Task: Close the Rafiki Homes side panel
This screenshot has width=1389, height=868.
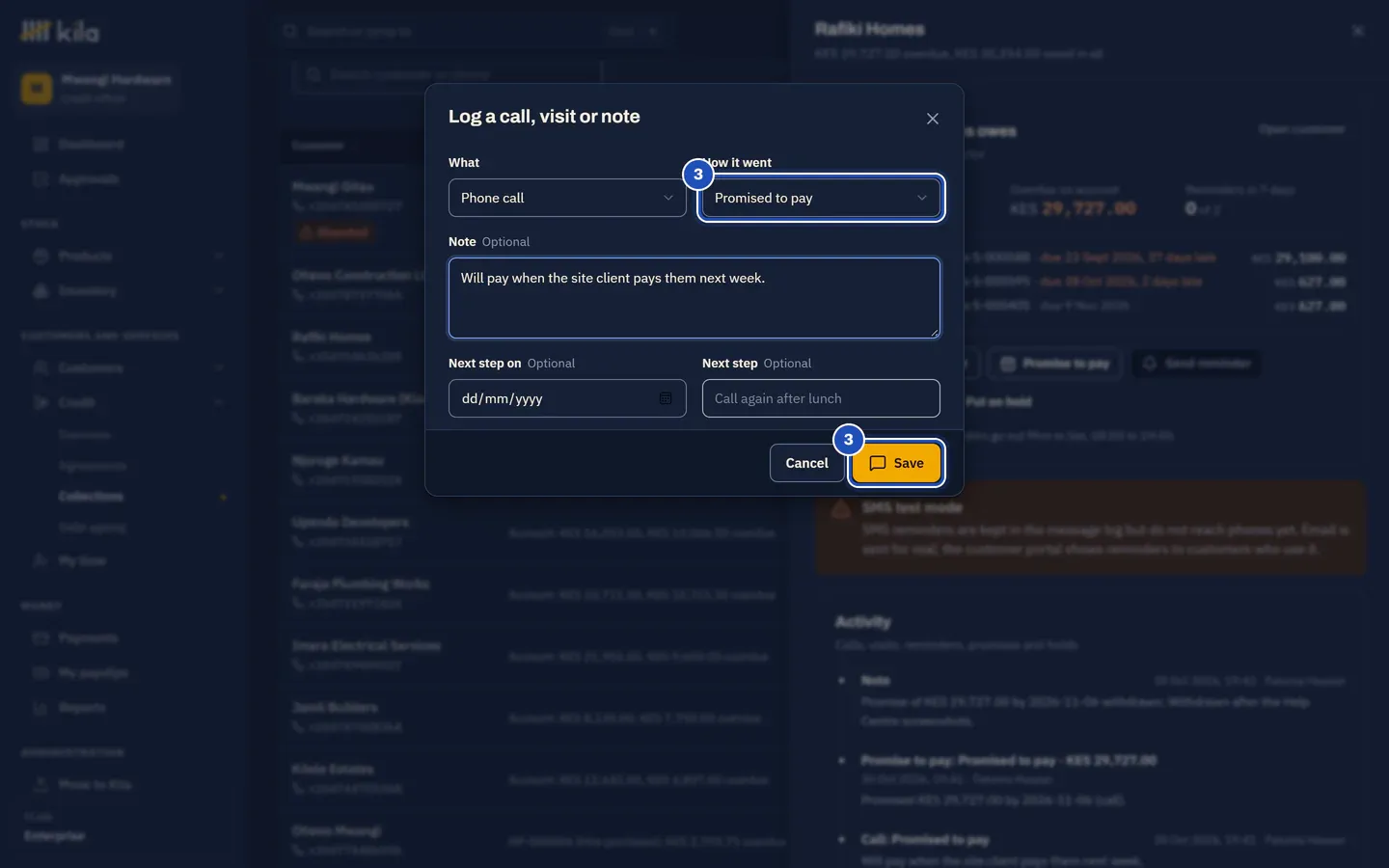Action: (1358, 31)
